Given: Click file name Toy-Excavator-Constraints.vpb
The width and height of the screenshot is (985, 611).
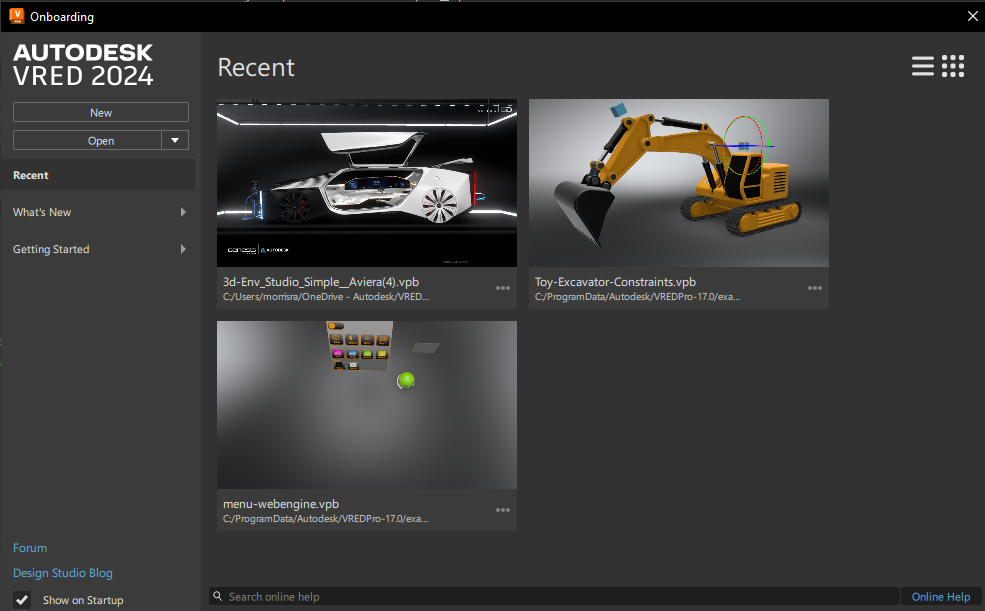Looking at the screenshot, I should click(615, 282).
